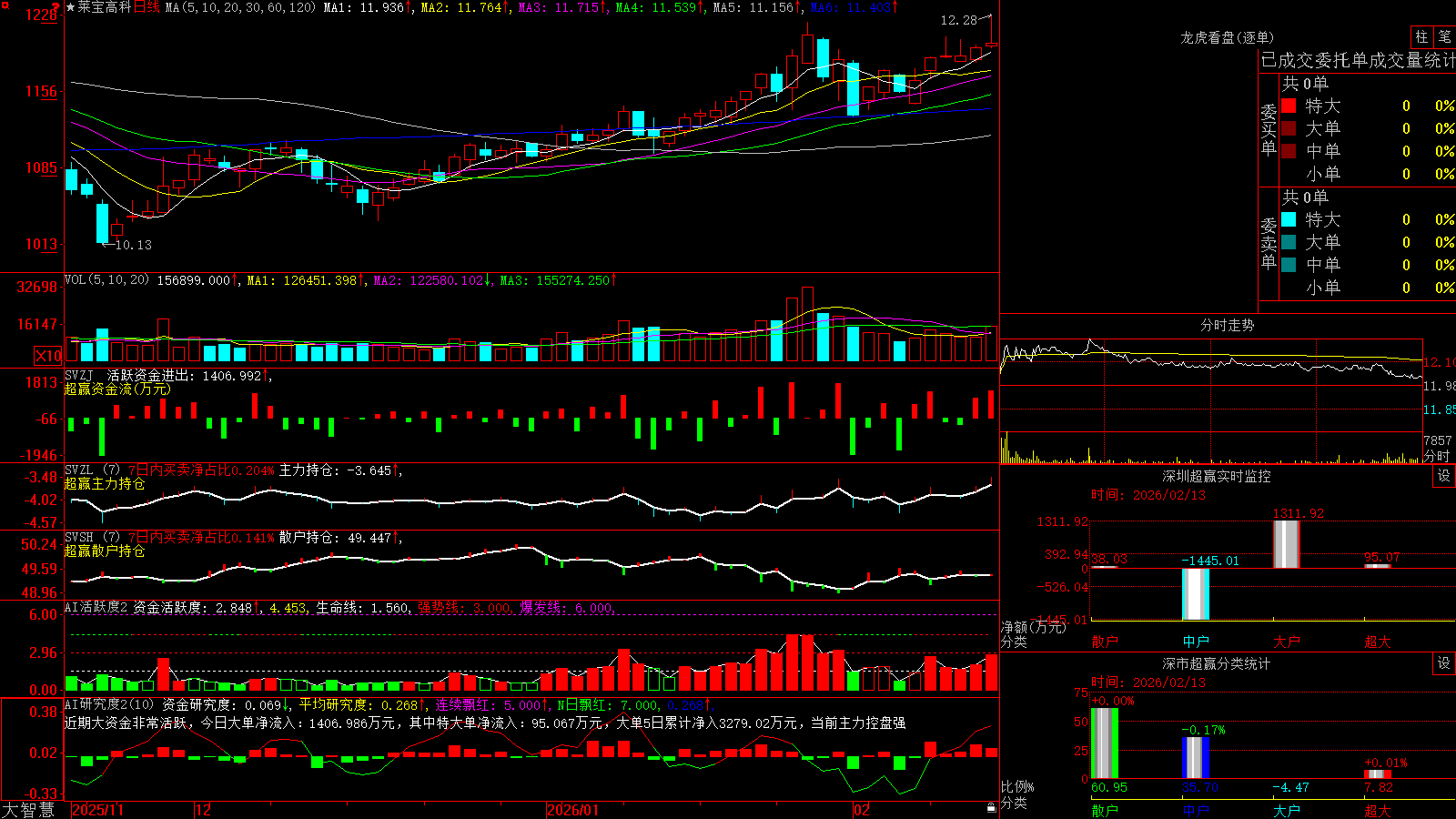1456x819 pixels.
Task: Switch to 笔 (tick) view in 龙虎看盘
Action: point(1444,37)
